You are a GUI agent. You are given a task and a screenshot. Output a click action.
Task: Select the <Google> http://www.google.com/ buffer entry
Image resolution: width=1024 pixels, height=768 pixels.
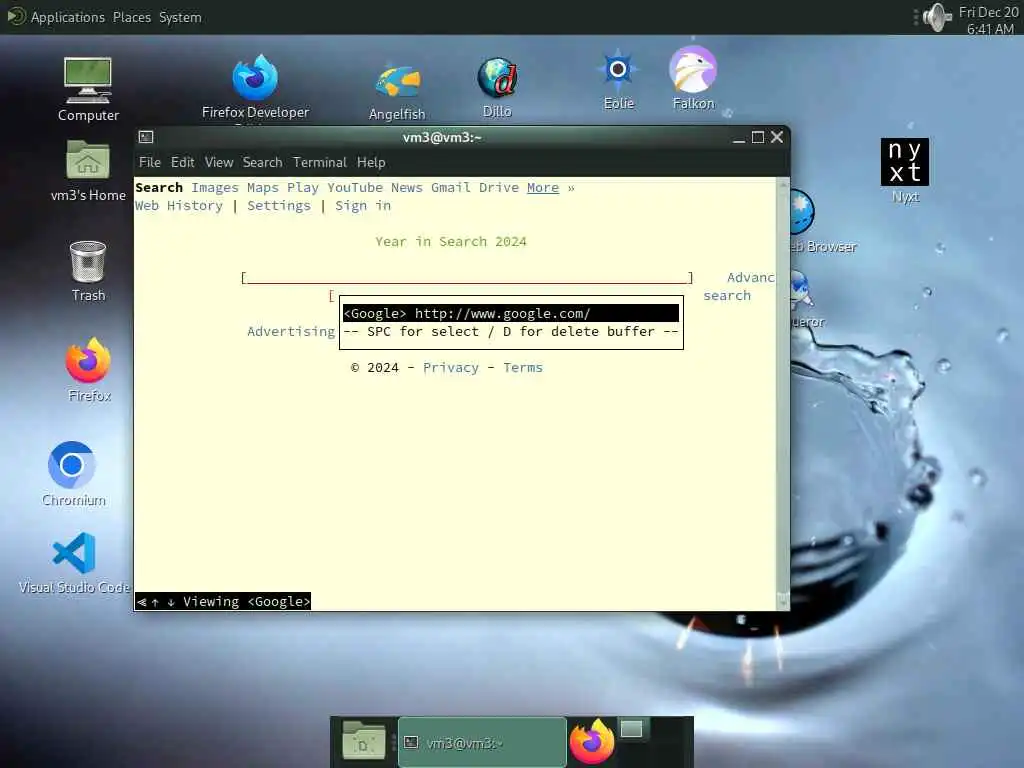coord(511,313)
